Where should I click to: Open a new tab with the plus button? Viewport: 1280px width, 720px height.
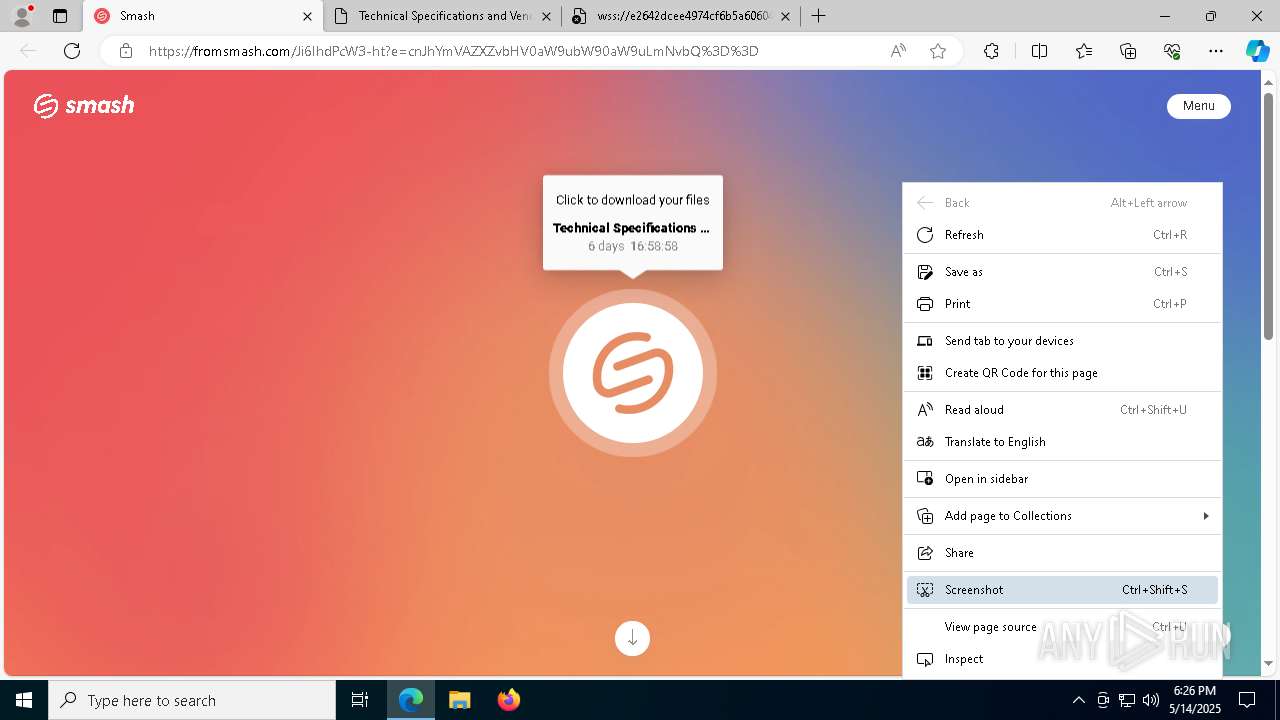pos(818,16)
